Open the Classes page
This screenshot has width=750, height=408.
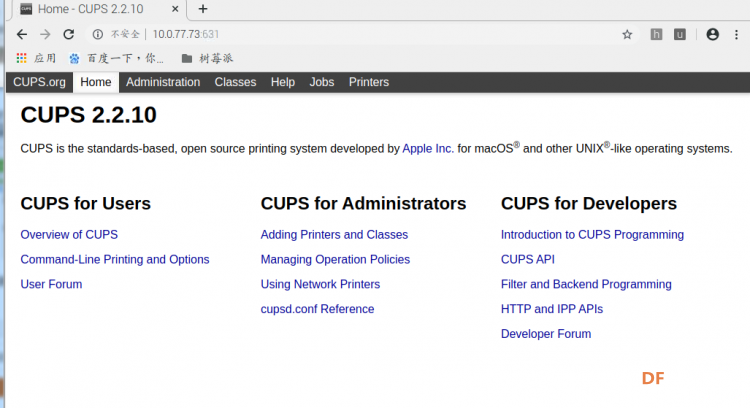click(x=235, y=82)
